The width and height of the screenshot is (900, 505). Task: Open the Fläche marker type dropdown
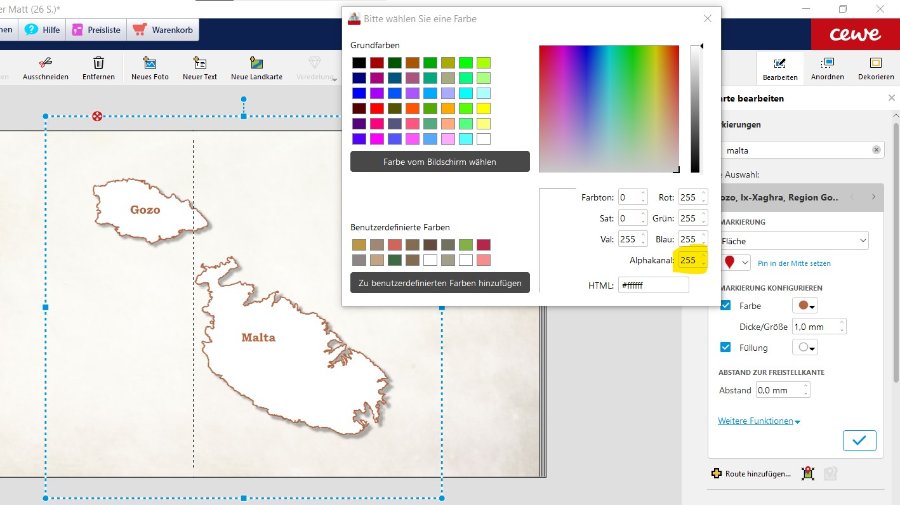(x=794, y=240)
